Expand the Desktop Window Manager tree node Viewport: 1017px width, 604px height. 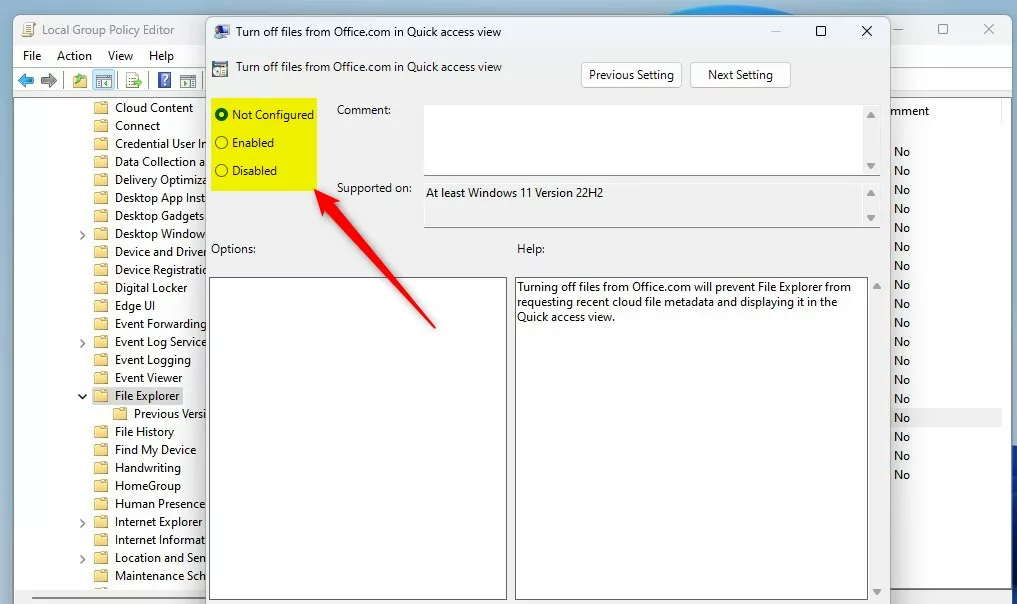pos(82,235)
